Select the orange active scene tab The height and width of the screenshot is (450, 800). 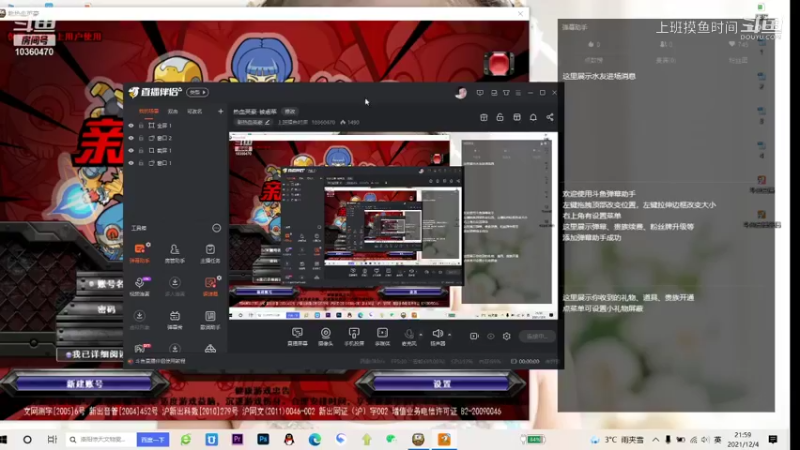pos(149,111)
